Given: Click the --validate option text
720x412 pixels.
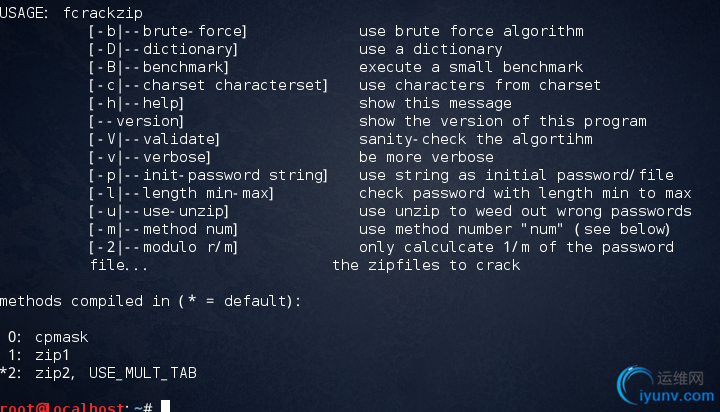Looking at the screenshot, I should point(154,139).
